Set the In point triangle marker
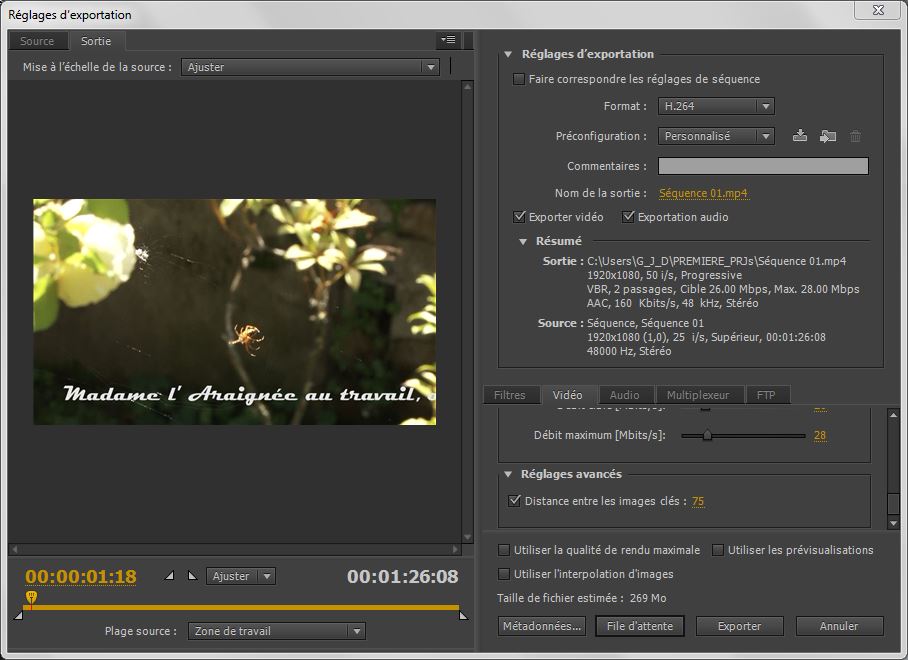Viewport: 908px width, 660px height. click(169, 575)
